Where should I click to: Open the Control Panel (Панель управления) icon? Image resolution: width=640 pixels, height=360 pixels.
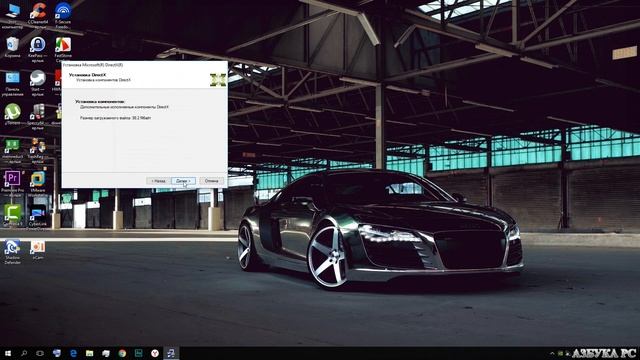pos(12,84)
